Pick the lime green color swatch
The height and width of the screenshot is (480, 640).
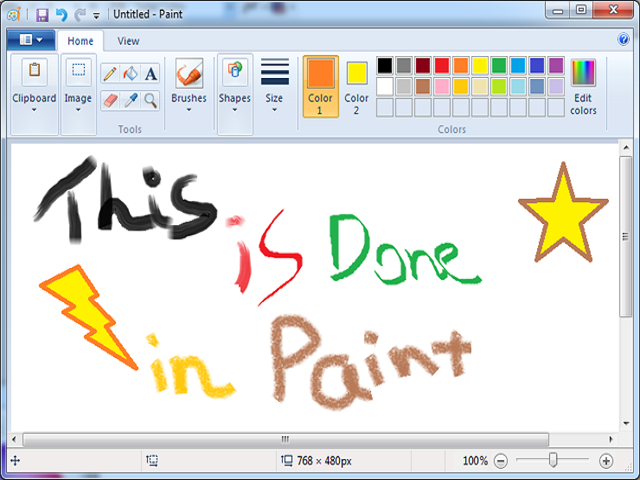499,87
